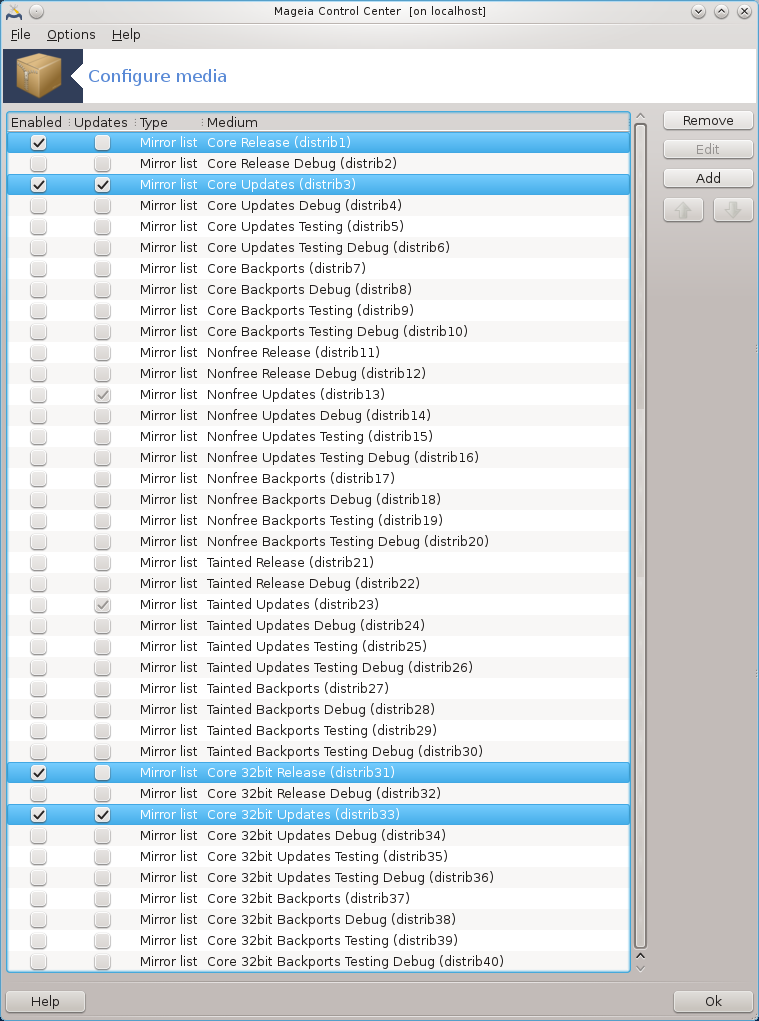Select row Nonfree Release Debug (distrib12)
The height and width of the screenshot is (1021, 759).
tap(318, 374)
